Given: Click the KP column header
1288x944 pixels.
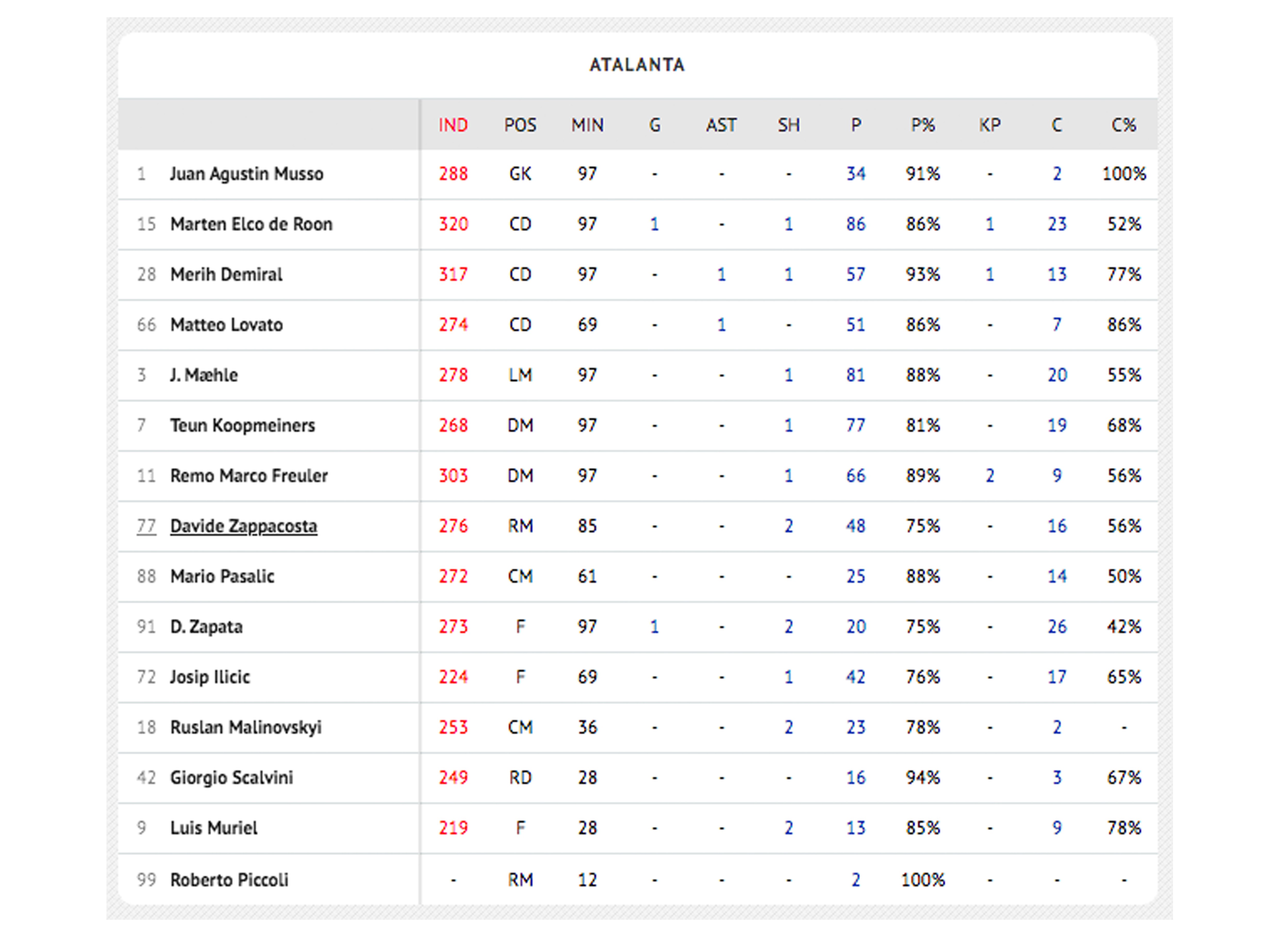Looking at the screenshot, I should pos(989,125).
